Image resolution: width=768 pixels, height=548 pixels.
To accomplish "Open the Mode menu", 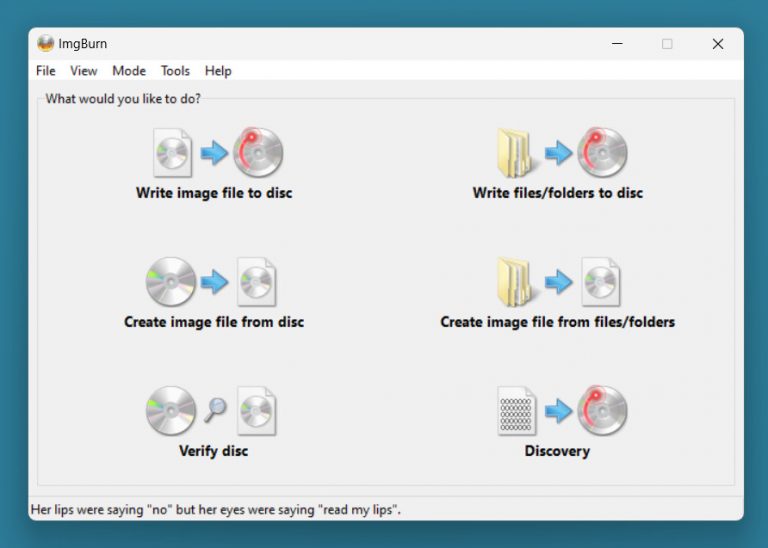I will [129, 71].
